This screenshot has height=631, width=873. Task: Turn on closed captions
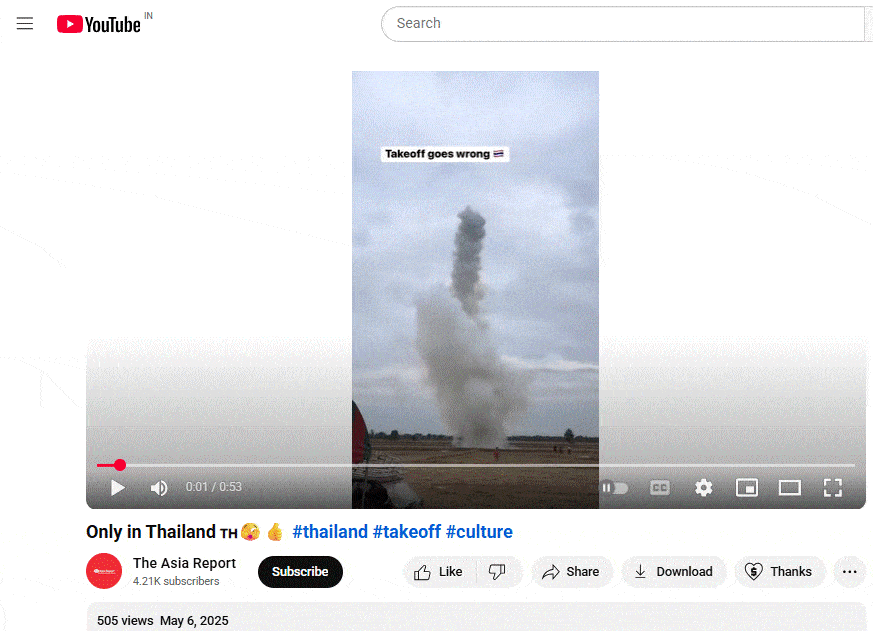(660, 488)
